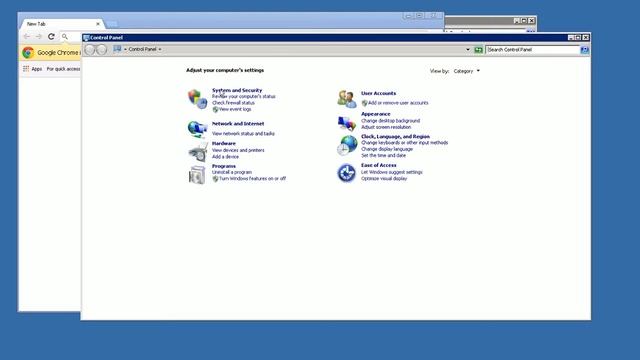The width and height of the screenshot is (640, 360).
Task: Open System and Security category
Action: pyautogui.click(x=237, y=90)
